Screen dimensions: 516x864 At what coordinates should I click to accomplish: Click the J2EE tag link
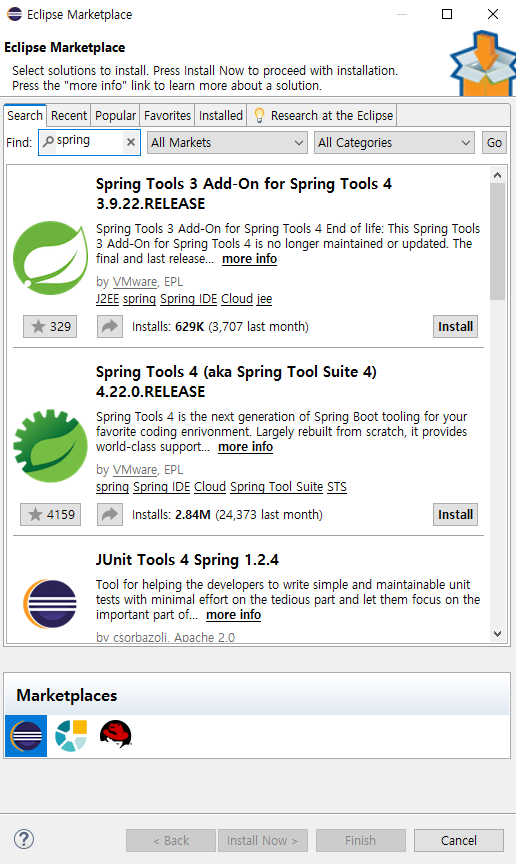[108, 299]
